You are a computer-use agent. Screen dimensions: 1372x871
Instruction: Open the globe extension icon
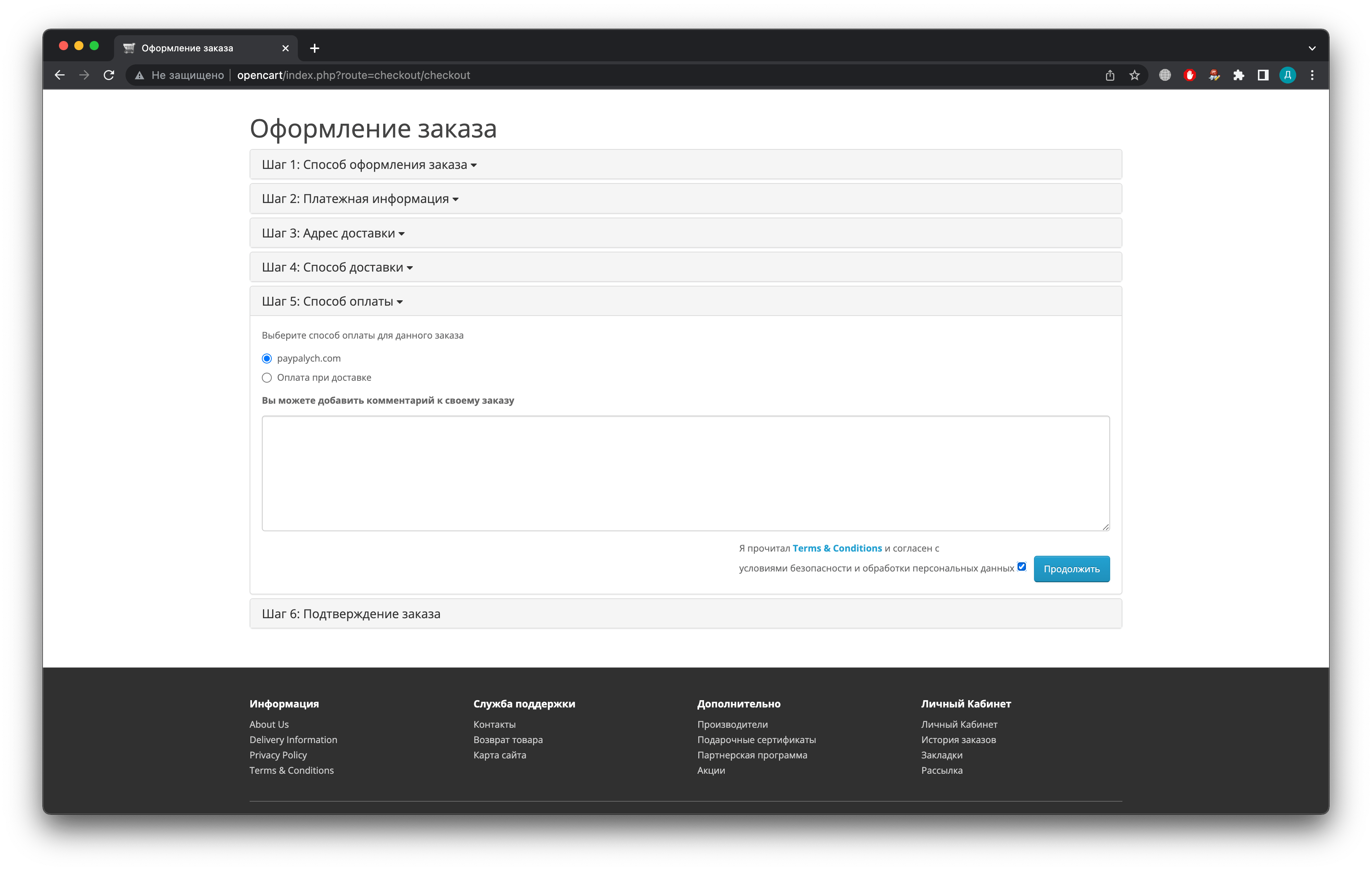(1165, 75)
